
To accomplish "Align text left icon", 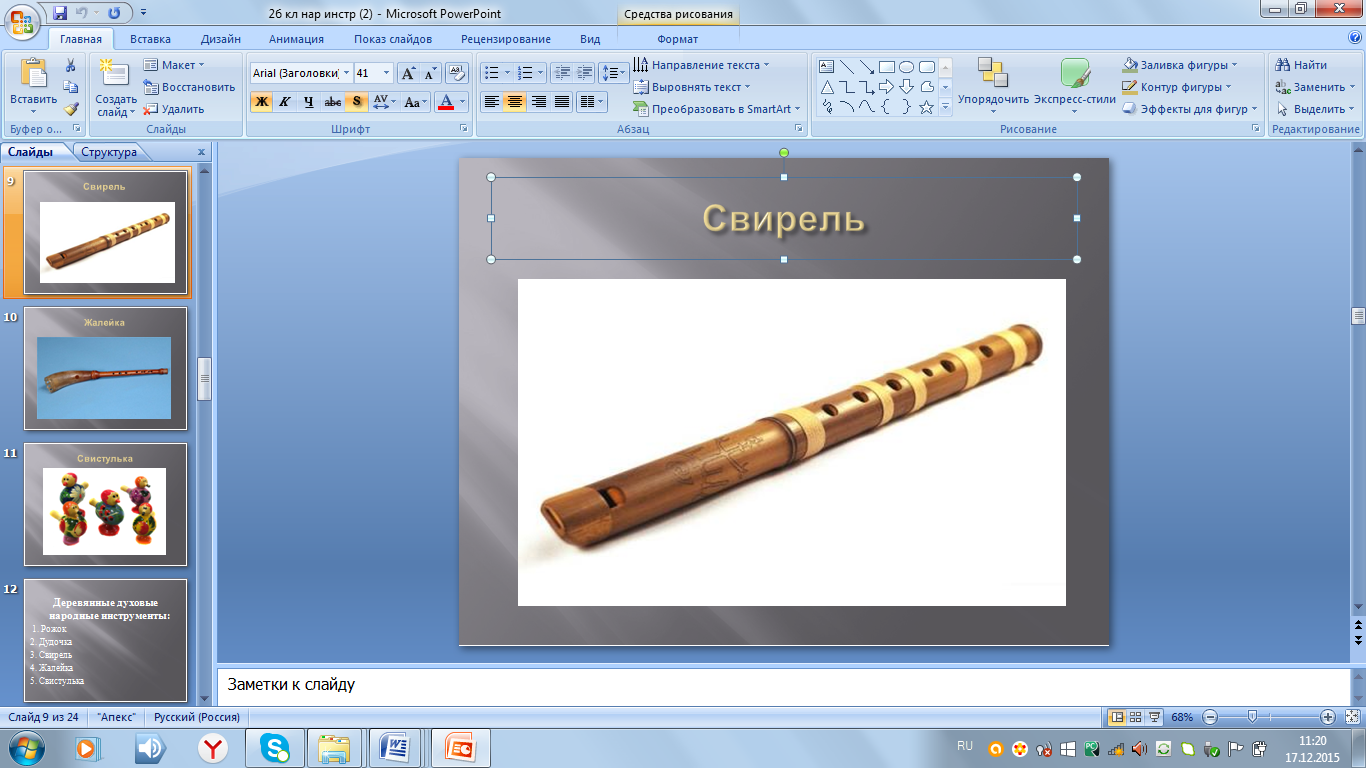I will [491, 101].
